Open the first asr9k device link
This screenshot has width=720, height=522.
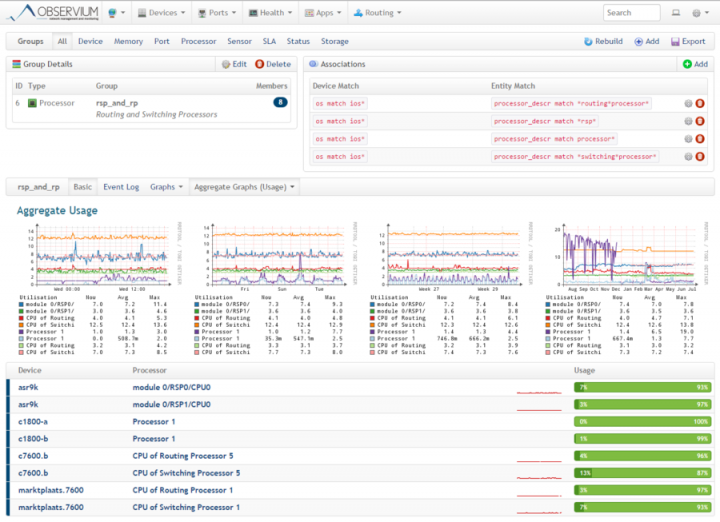[28, 387]
